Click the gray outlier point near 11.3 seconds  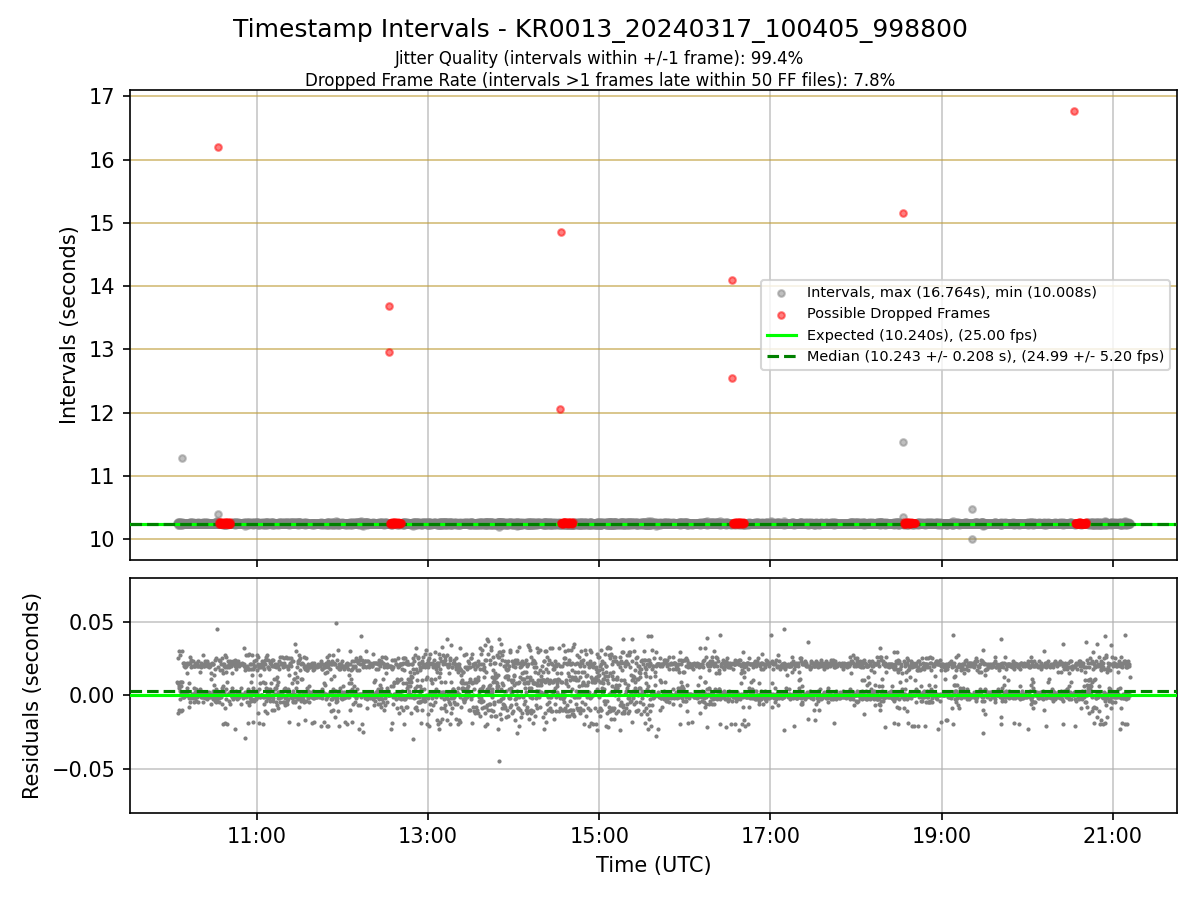pos(182,458)
